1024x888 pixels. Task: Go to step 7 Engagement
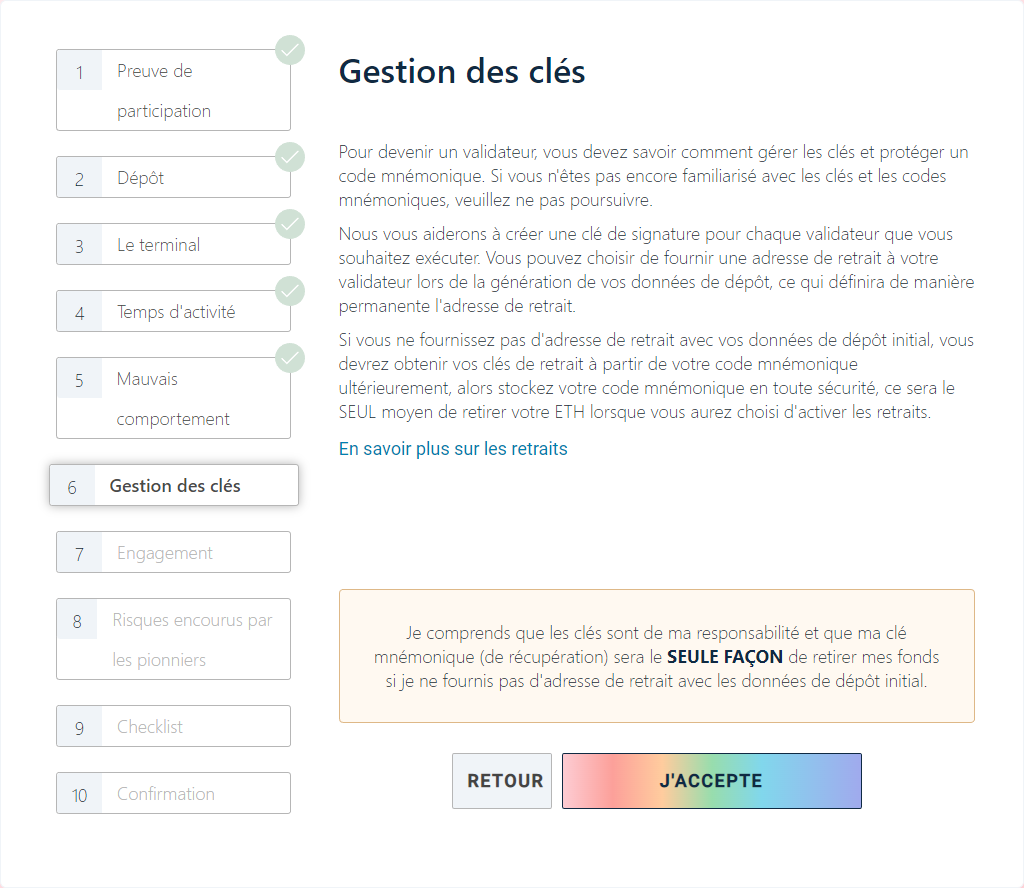click(173, 553)
